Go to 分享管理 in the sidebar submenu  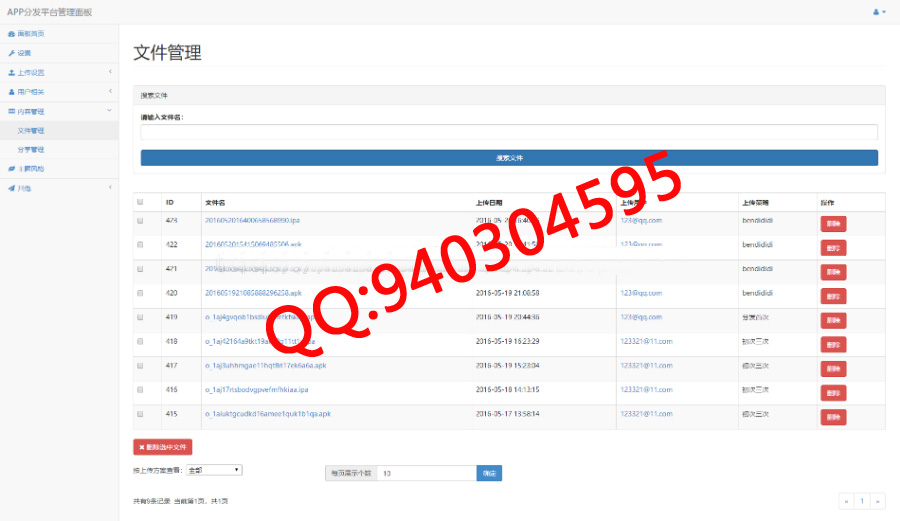31,150
